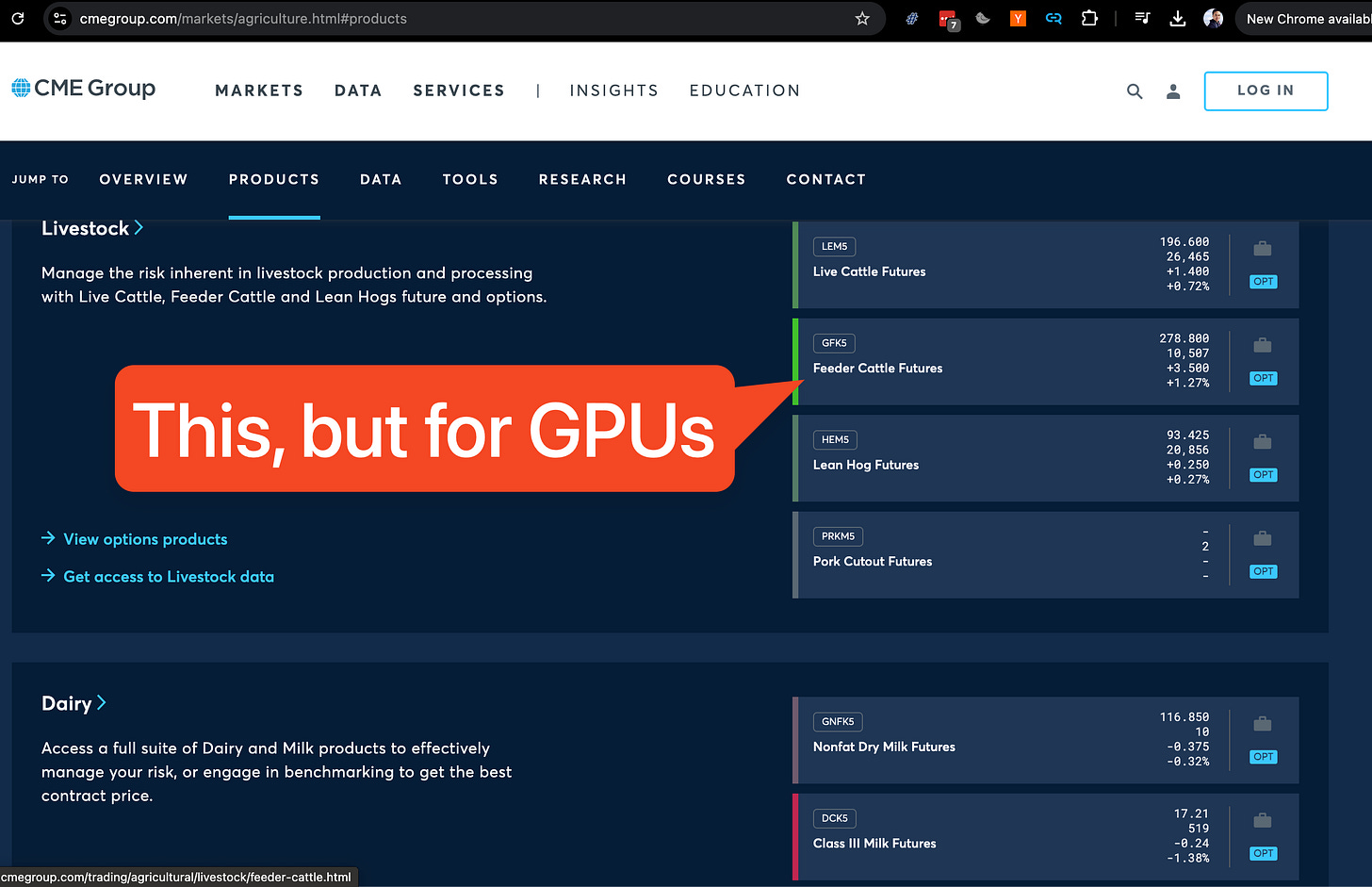Click the CME Group logo
The width and height of the screenshot is (1372, 887).
pos(84,89)
